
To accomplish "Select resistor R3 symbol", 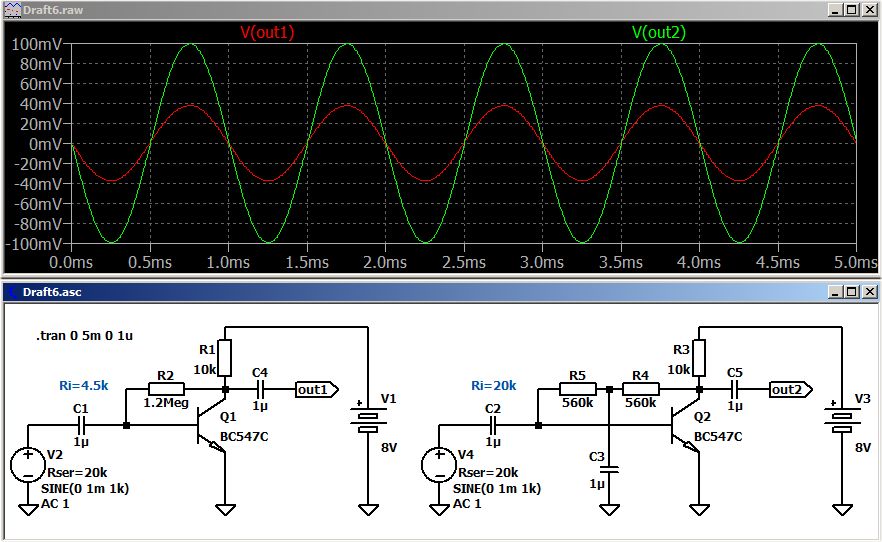I will pos(699,358).
